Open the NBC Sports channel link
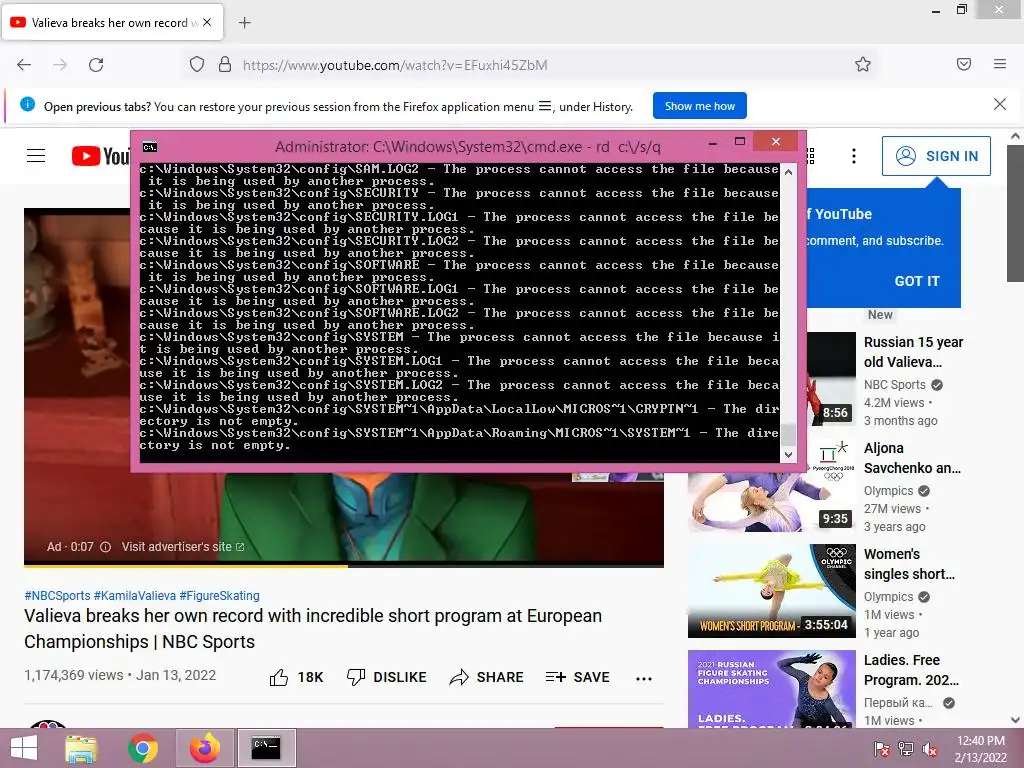Screen dimensions: 1024x768 pos(895,385)
